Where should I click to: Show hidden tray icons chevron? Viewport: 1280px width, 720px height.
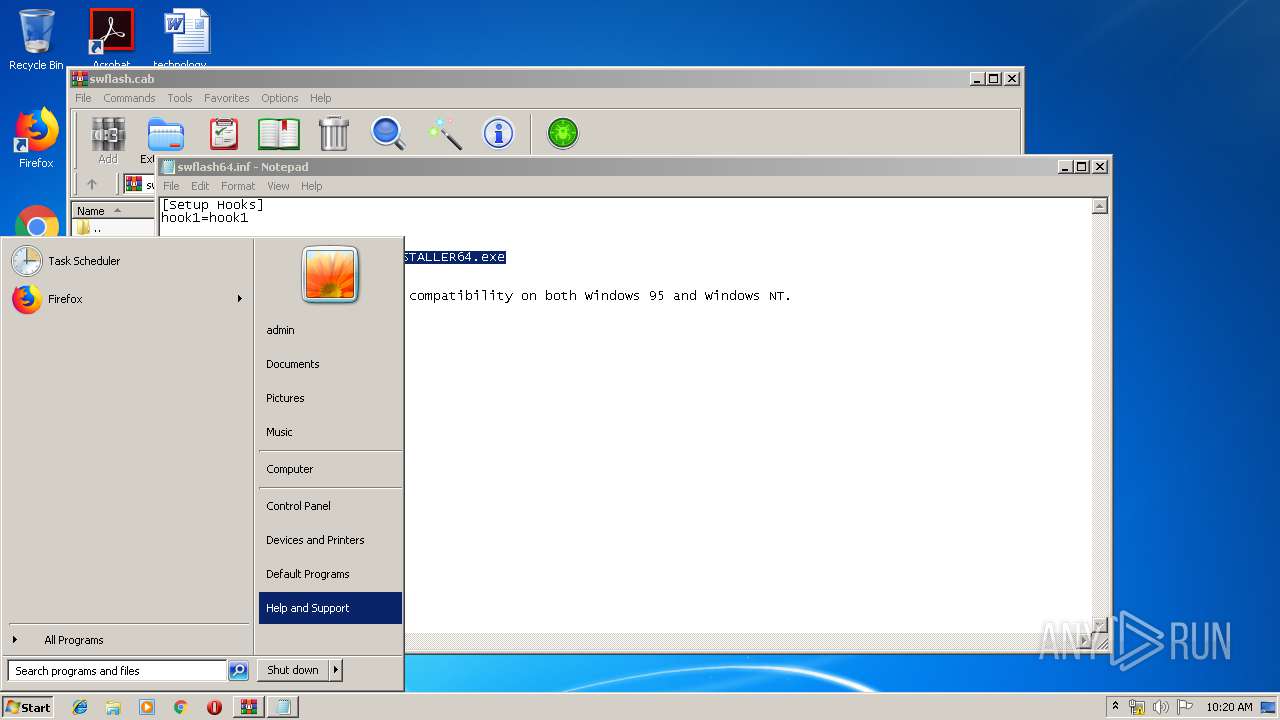pos(1116,707)
